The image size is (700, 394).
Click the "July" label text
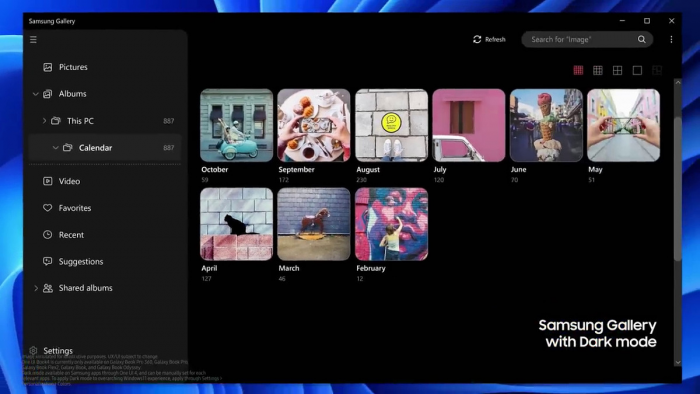point(440,170)
